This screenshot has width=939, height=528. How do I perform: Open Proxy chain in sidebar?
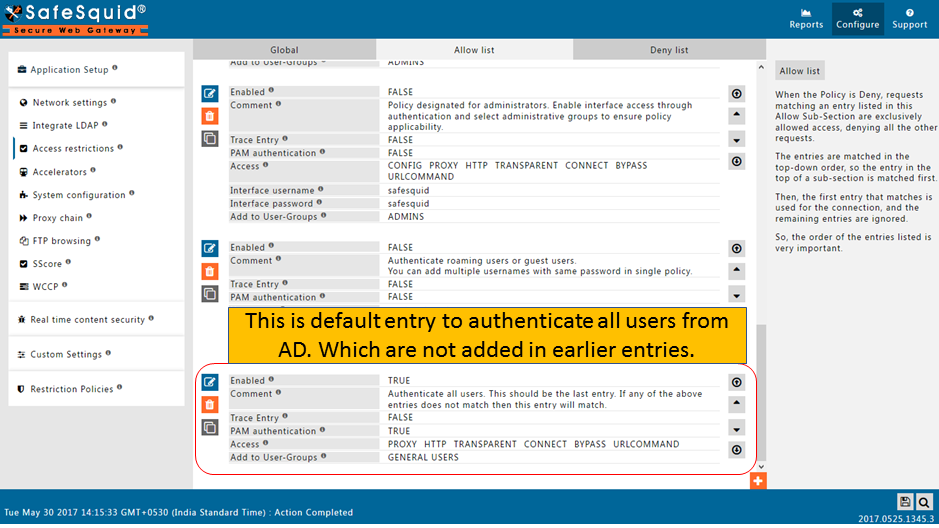coord(57,217)
